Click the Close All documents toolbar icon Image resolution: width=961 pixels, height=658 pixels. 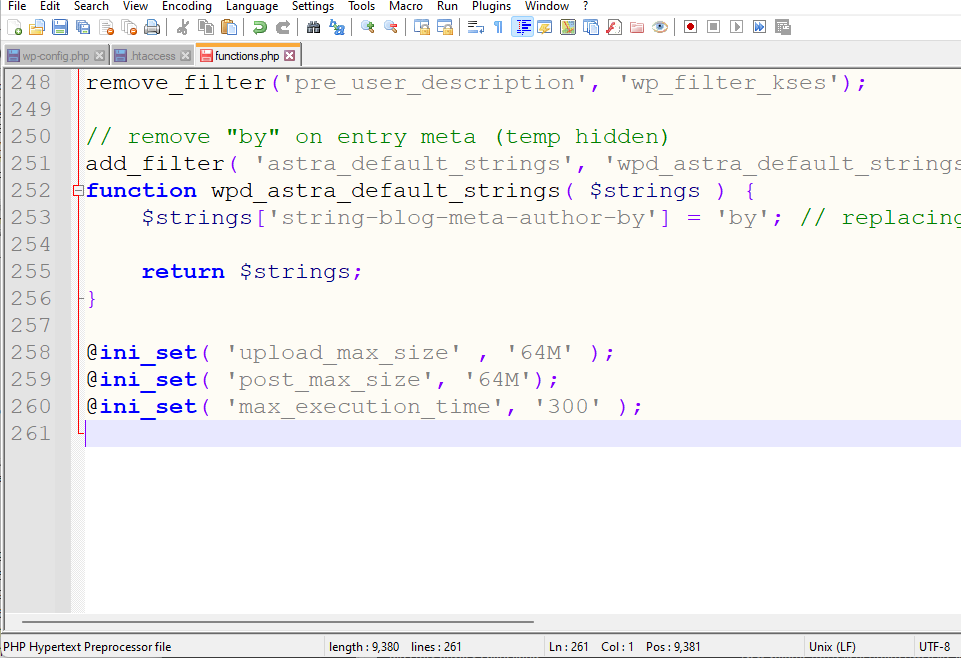pyautogui.click(x=129, y=27)
